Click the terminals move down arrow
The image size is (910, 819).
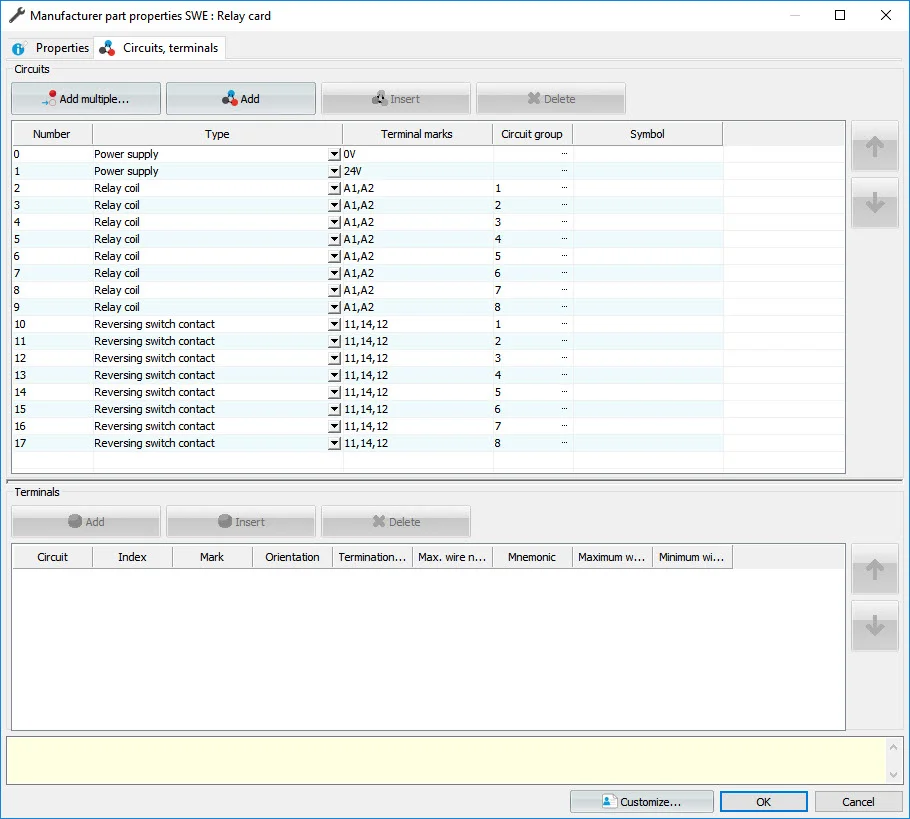(x=874, y=626)
